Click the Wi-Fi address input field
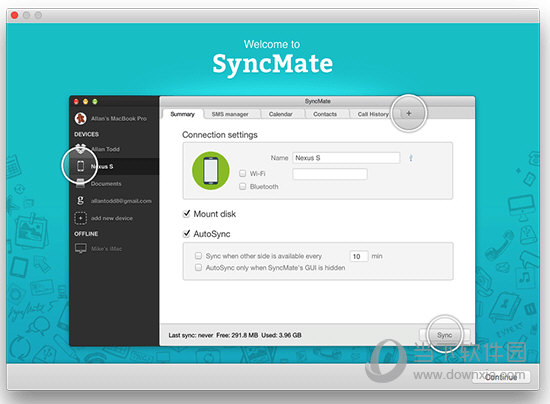This screenshot has height=404, width=550. (x=330, y=174)
